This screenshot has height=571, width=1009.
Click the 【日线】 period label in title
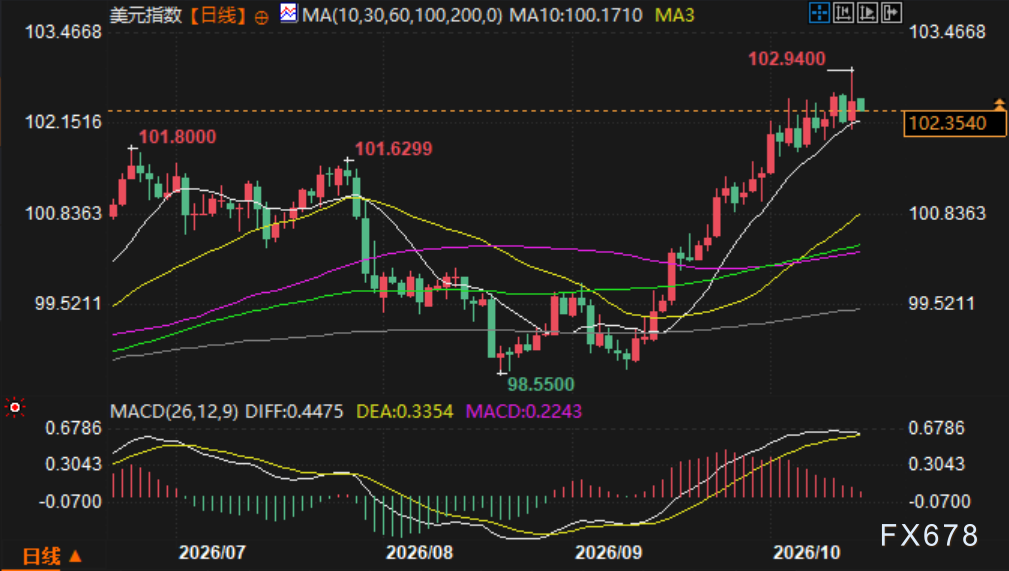(x=219, y=15)
